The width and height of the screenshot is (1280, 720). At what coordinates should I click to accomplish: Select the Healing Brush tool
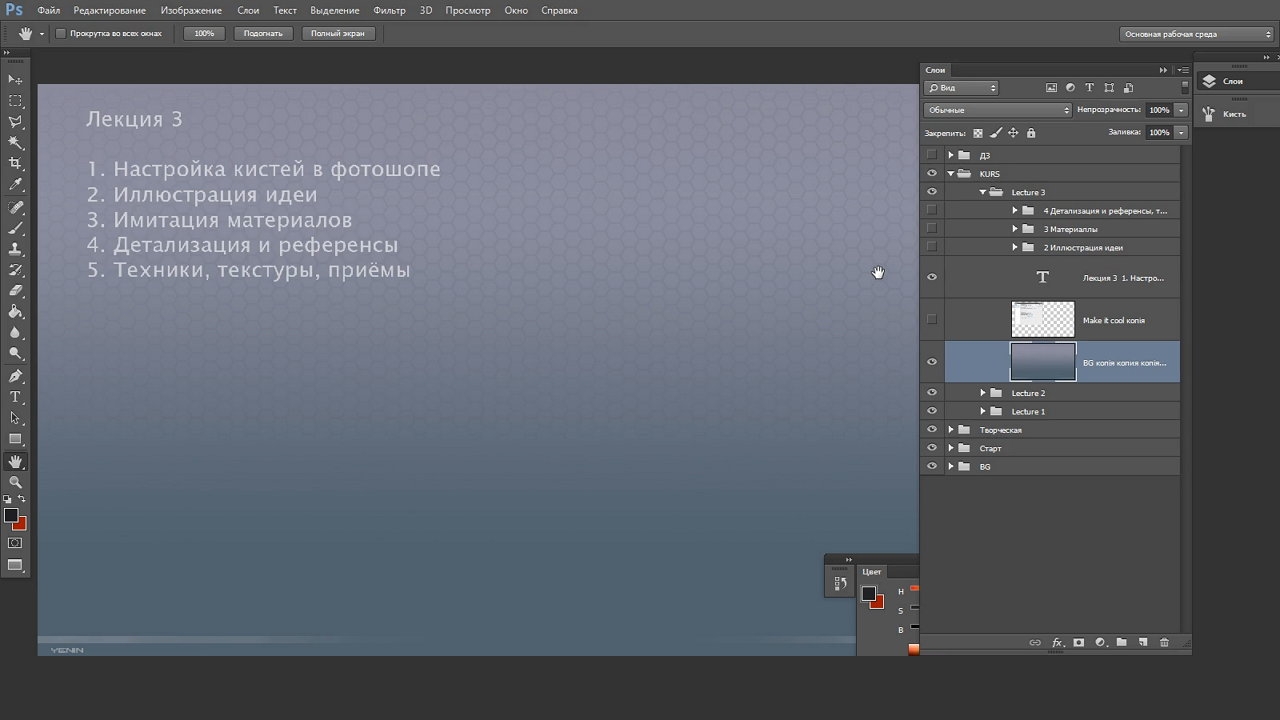[15, 207]
